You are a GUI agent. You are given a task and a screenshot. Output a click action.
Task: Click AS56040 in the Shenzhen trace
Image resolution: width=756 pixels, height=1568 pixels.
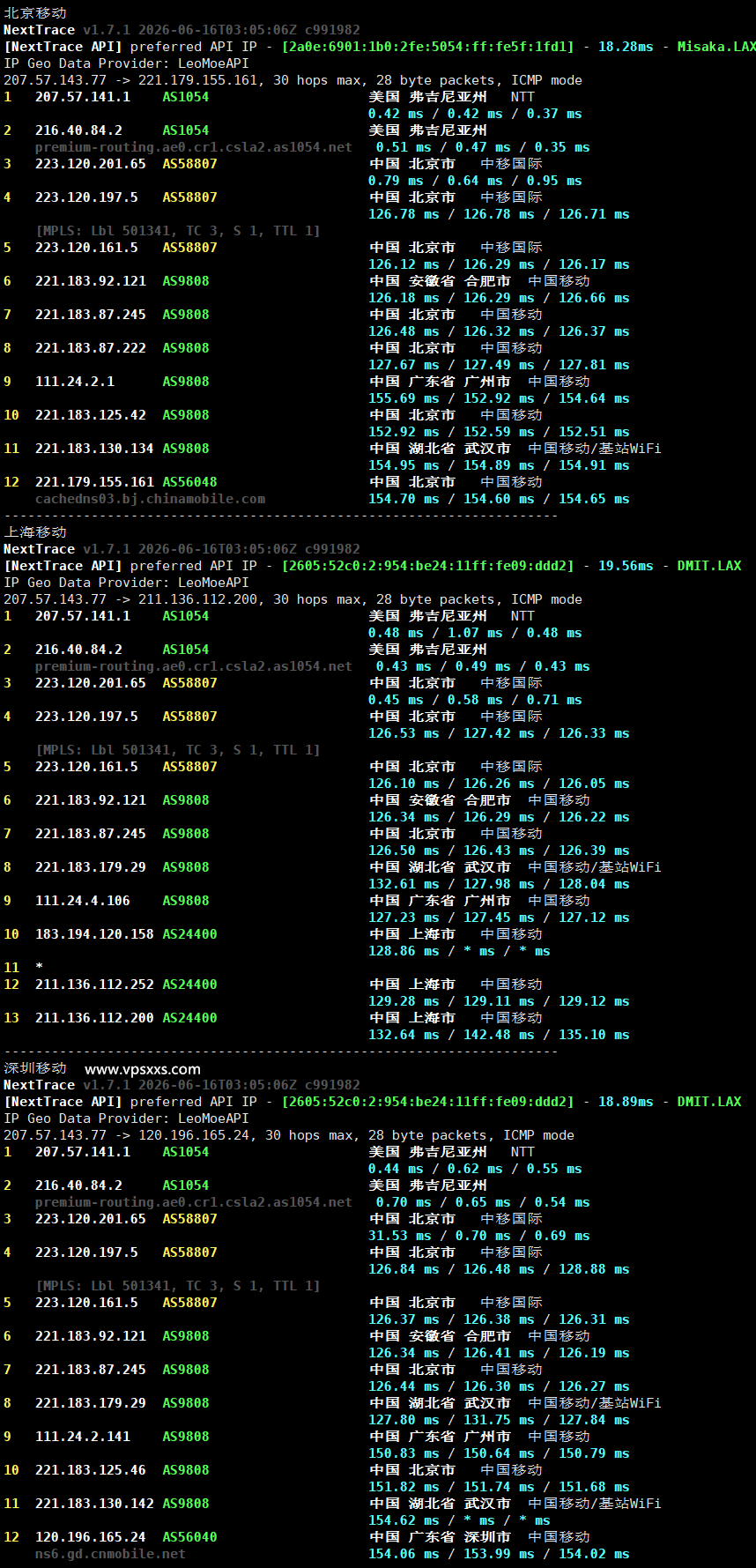(189, 1537)
